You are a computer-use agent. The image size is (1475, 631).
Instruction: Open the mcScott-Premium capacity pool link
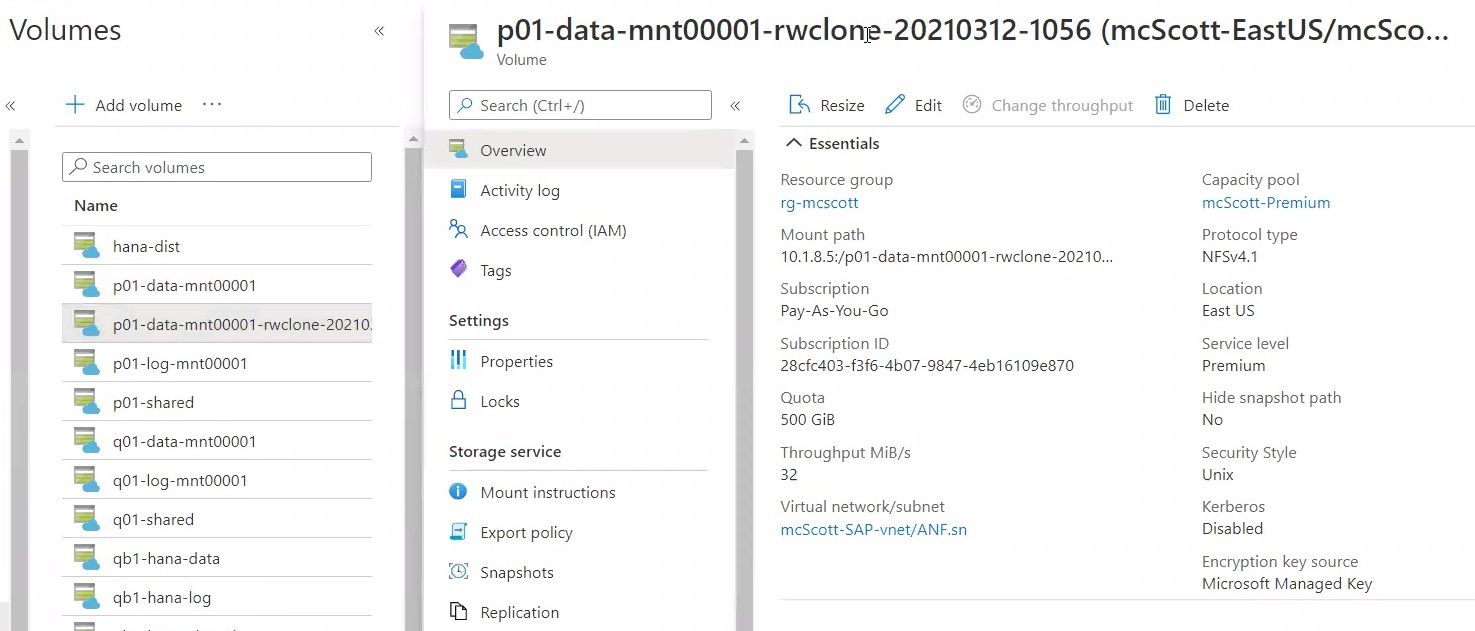[x=1265, y=202]
